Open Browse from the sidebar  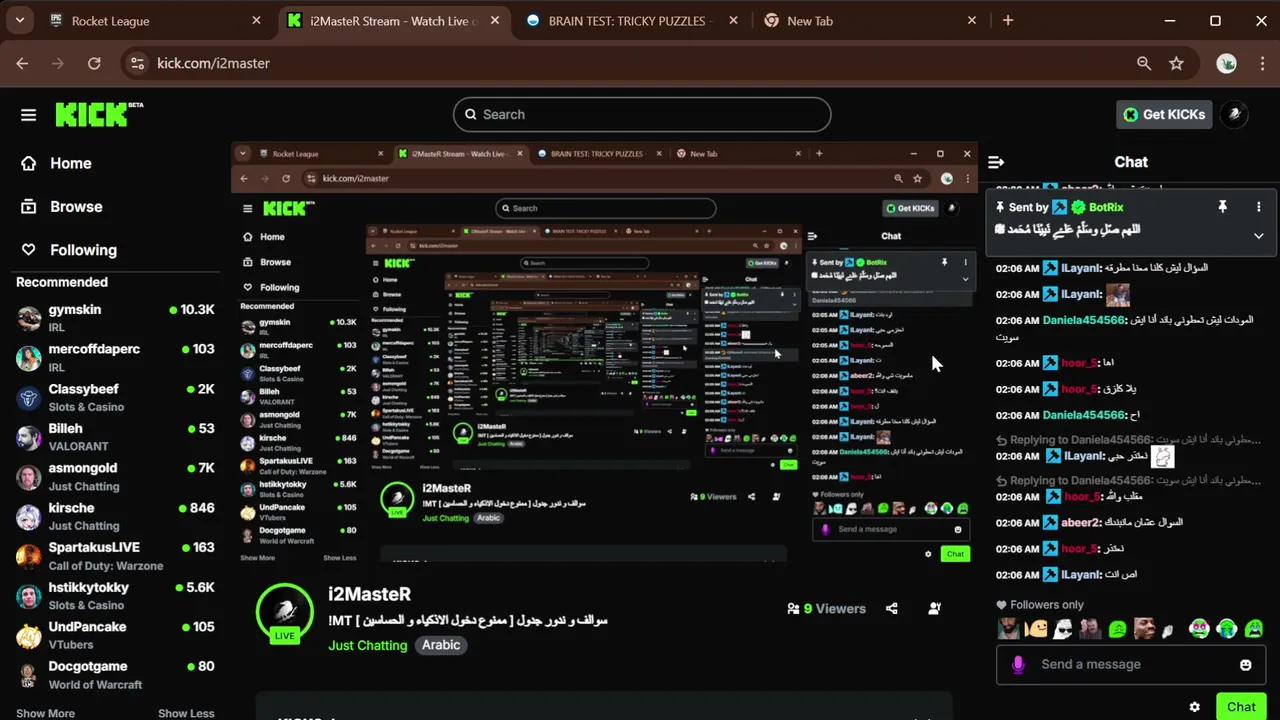tap(76, 207)
